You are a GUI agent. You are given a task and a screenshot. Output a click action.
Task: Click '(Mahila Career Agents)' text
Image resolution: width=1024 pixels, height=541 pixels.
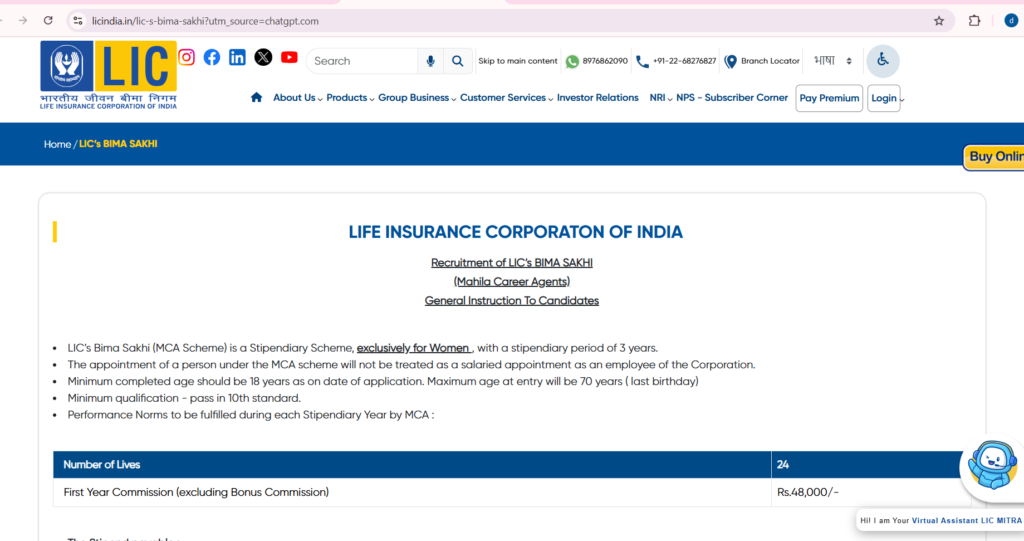click(512, 282)
